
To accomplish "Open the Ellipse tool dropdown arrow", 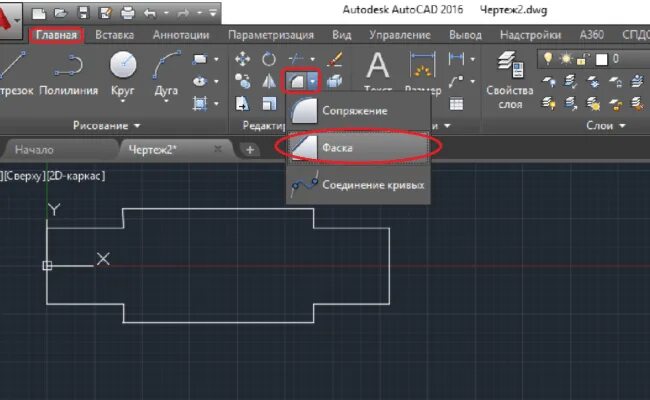I will click(216, 81).
